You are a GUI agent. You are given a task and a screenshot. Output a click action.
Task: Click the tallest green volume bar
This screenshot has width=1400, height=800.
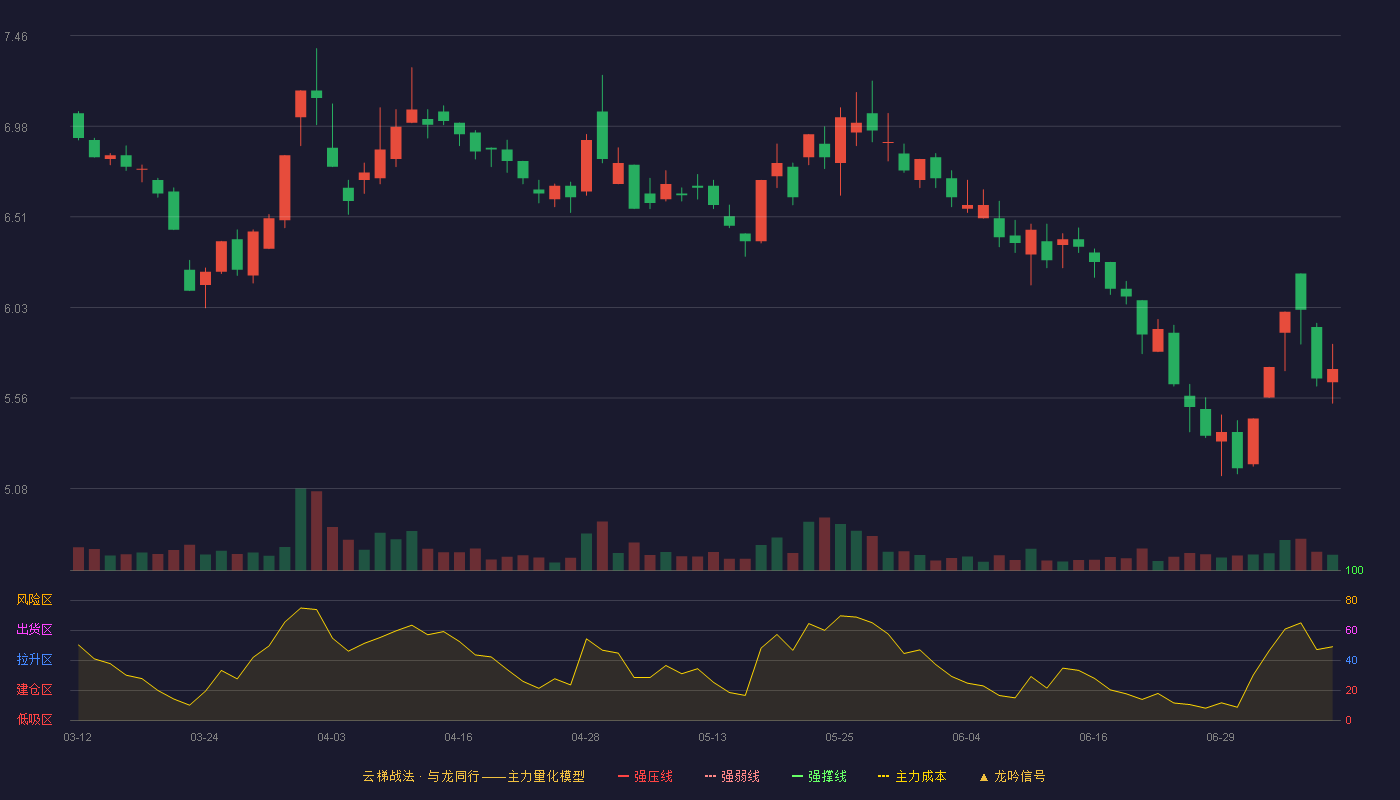tap(300, 529)
